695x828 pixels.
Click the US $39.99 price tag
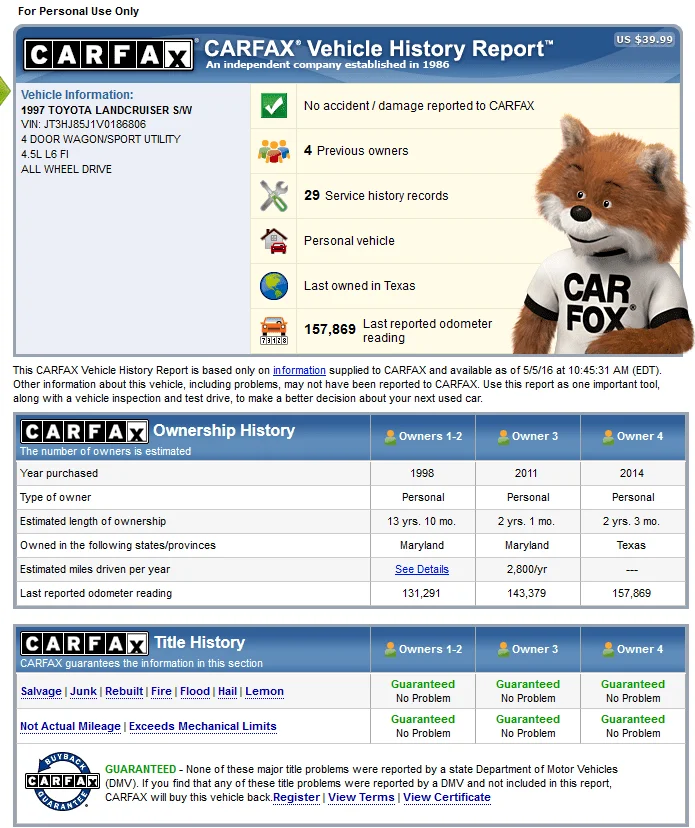coord(644,40)
